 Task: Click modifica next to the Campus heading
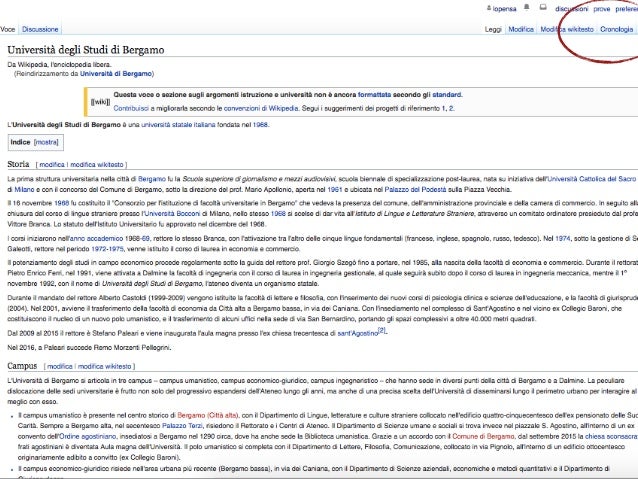tap(59, 366)
